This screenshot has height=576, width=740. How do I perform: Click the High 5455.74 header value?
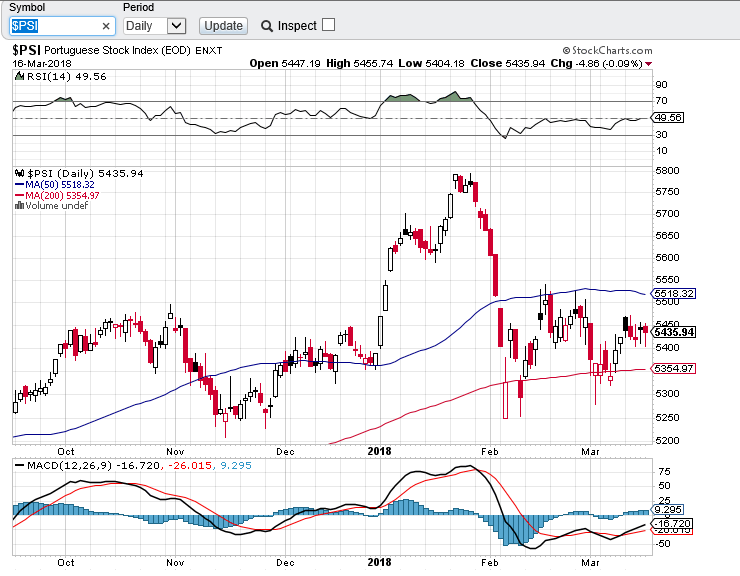tap(359, 63)
